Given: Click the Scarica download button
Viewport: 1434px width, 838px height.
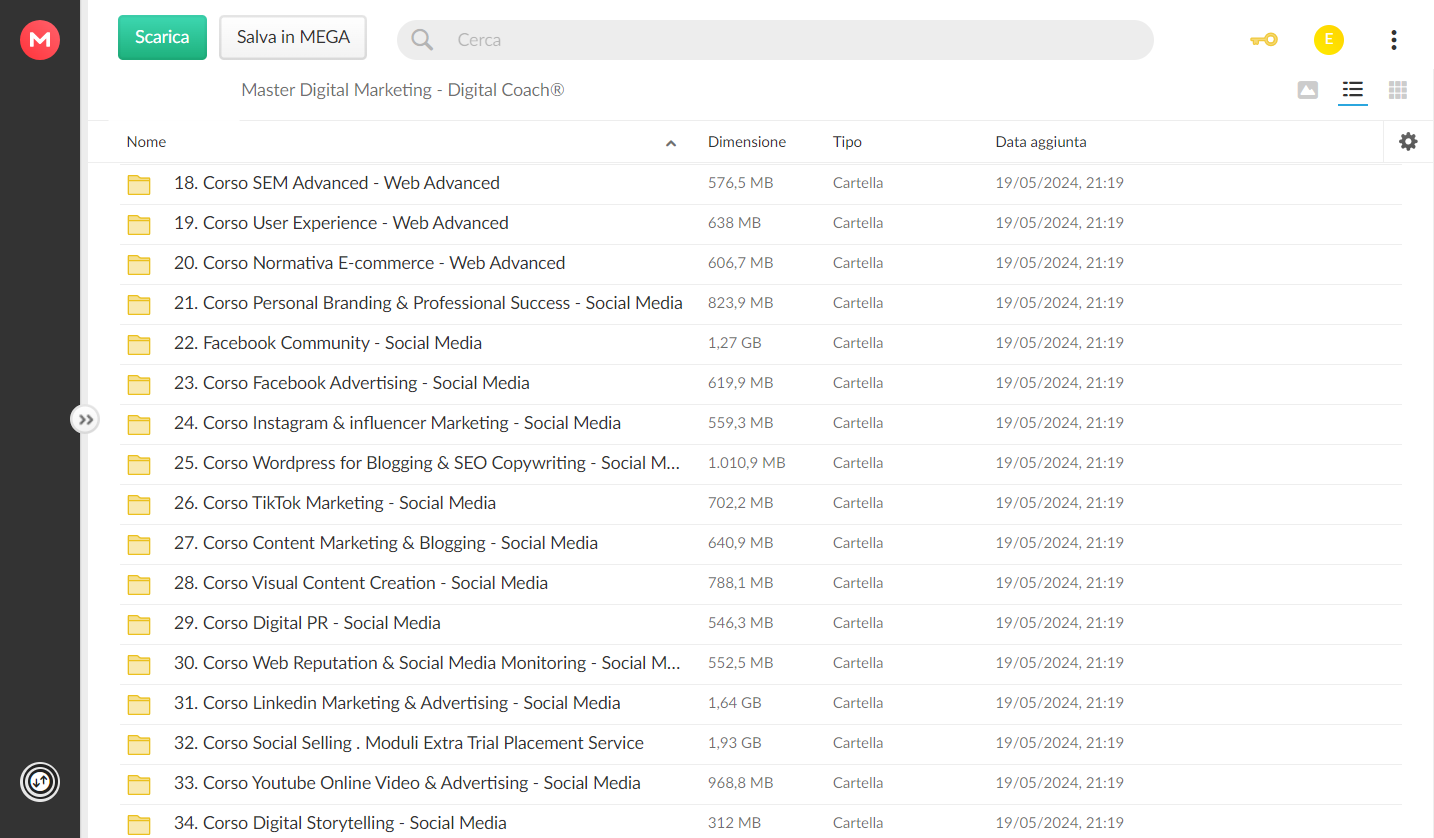Looking at the screenshot, I should pos(162,37).
